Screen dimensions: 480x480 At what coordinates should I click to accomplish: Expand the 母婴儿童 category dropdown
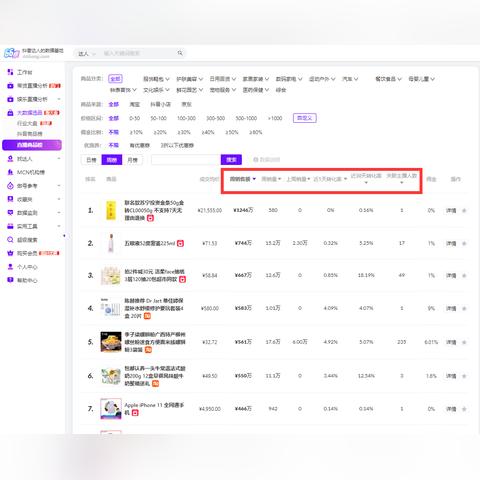point(421,79)
